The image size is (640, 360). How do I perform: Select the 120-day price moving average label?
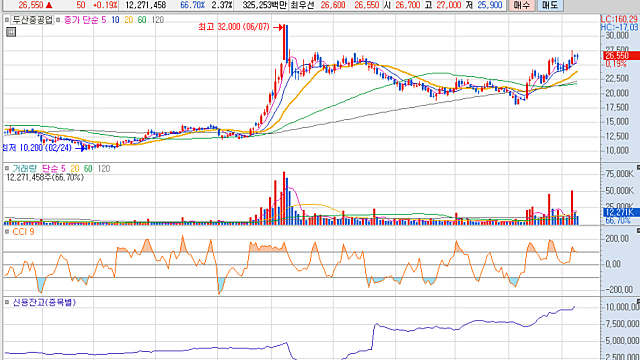pyautogui.click(x=158, y=20)
